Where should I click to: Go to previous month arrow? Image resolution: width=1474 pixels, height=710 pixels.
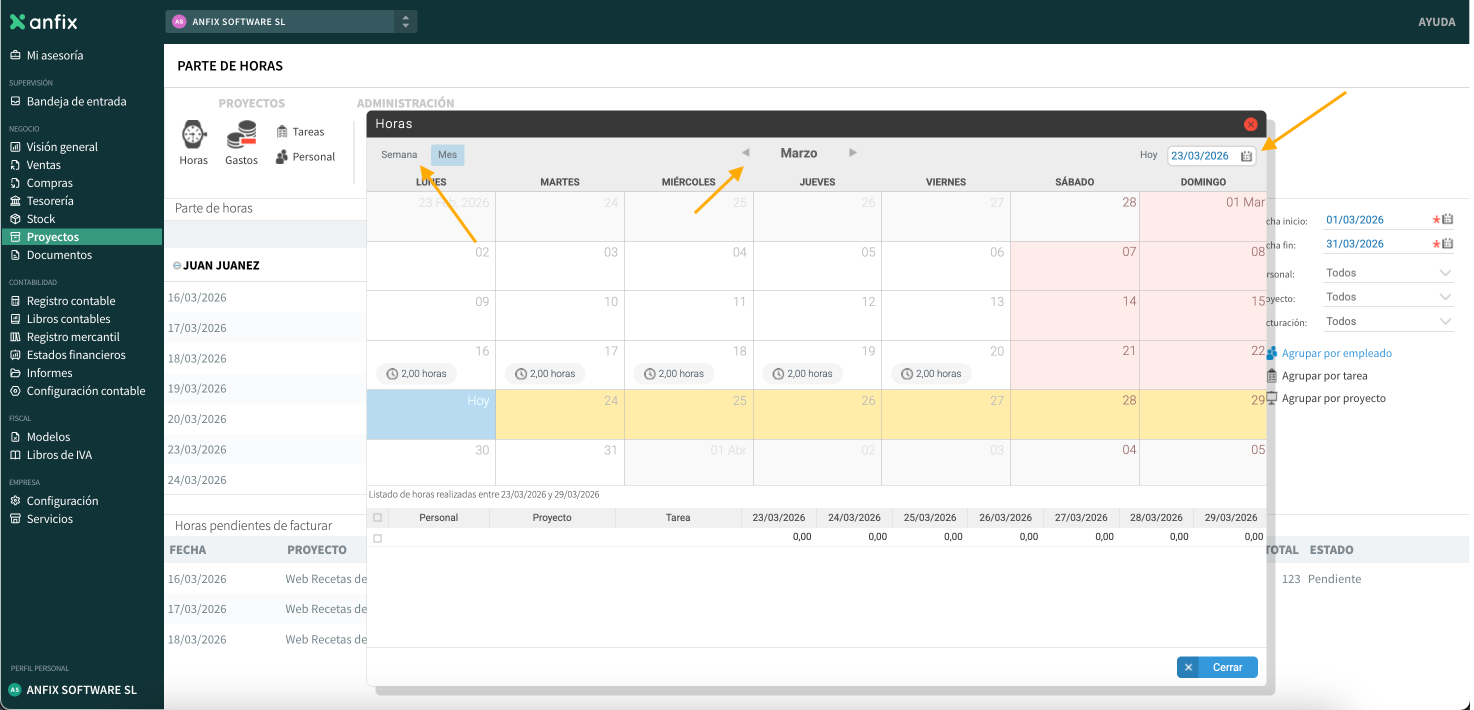coord(745,153)
